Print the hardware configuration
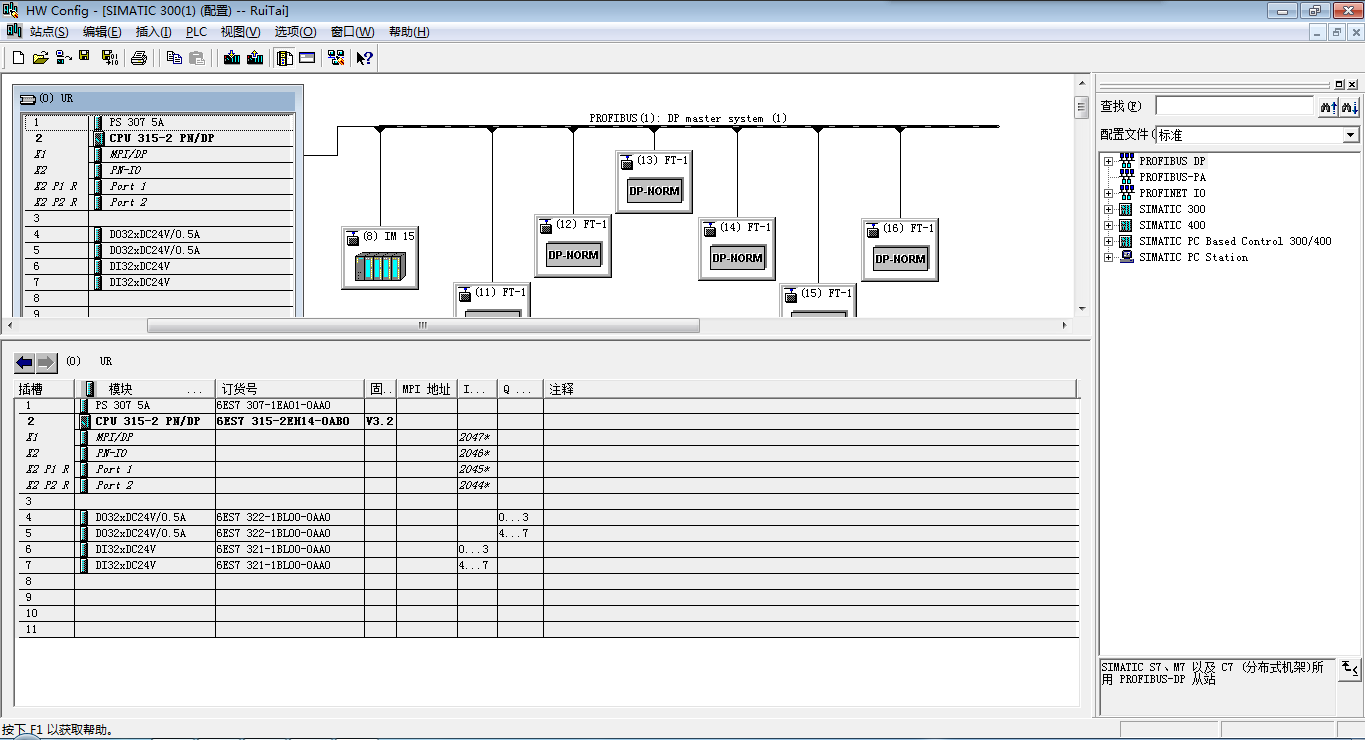The width and height of the screenshot is (1365, 740). (139, 58)
